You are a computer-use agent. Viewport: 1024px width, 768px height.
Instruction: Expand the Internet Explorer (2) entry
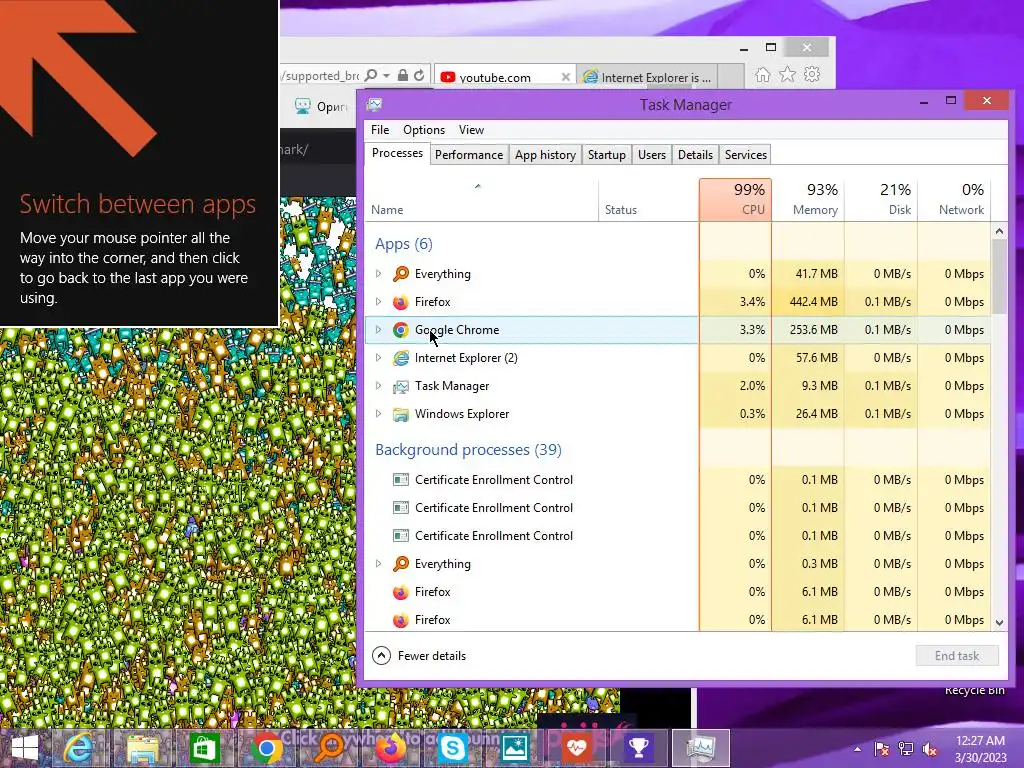point(378,358)
